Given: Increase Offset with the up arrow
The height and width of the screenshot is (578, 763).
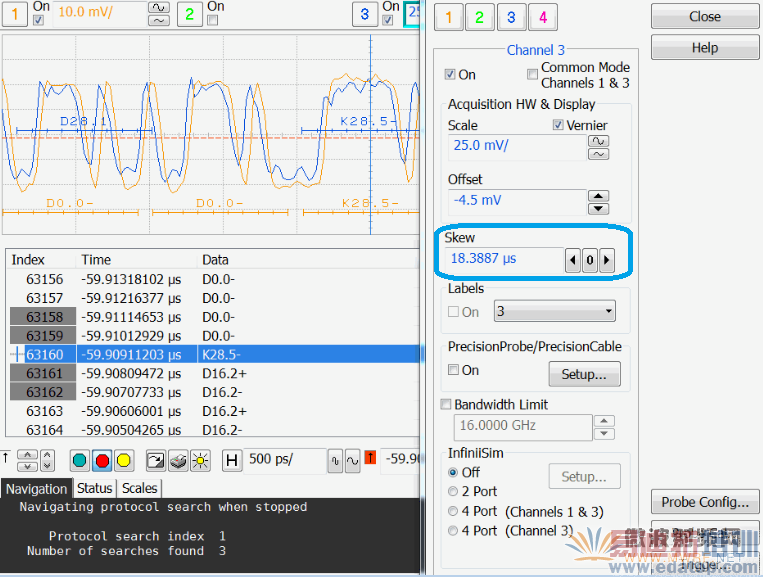Looking at the screenshot, I should (599, 196).
